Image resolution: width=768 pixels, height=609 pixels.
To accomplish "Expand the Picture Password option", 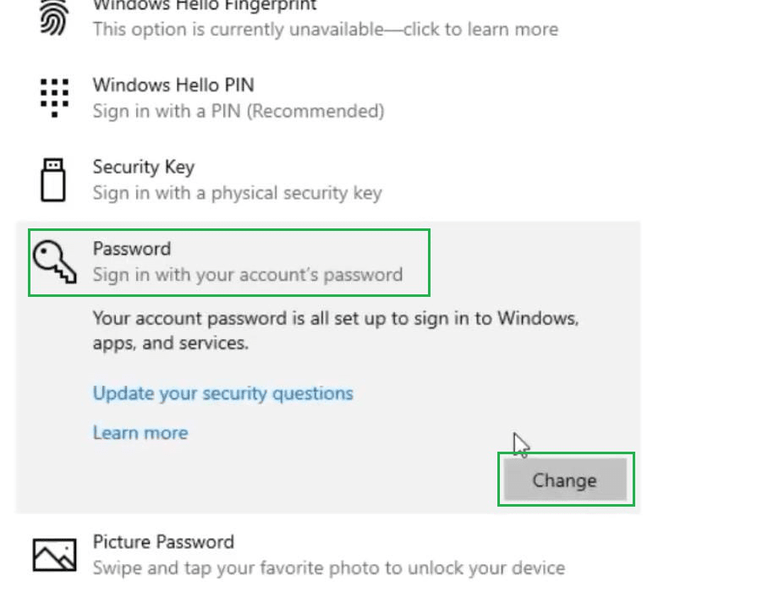I will (163, 542).
